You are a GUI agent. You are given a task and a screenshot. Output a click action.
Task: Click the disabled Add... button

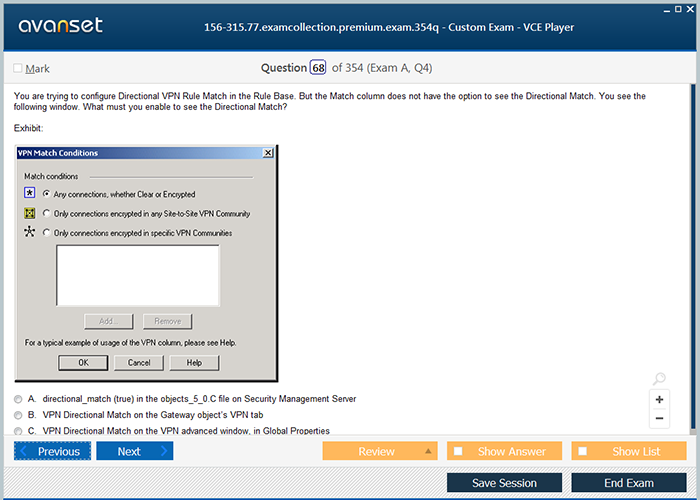click(108, 321)
